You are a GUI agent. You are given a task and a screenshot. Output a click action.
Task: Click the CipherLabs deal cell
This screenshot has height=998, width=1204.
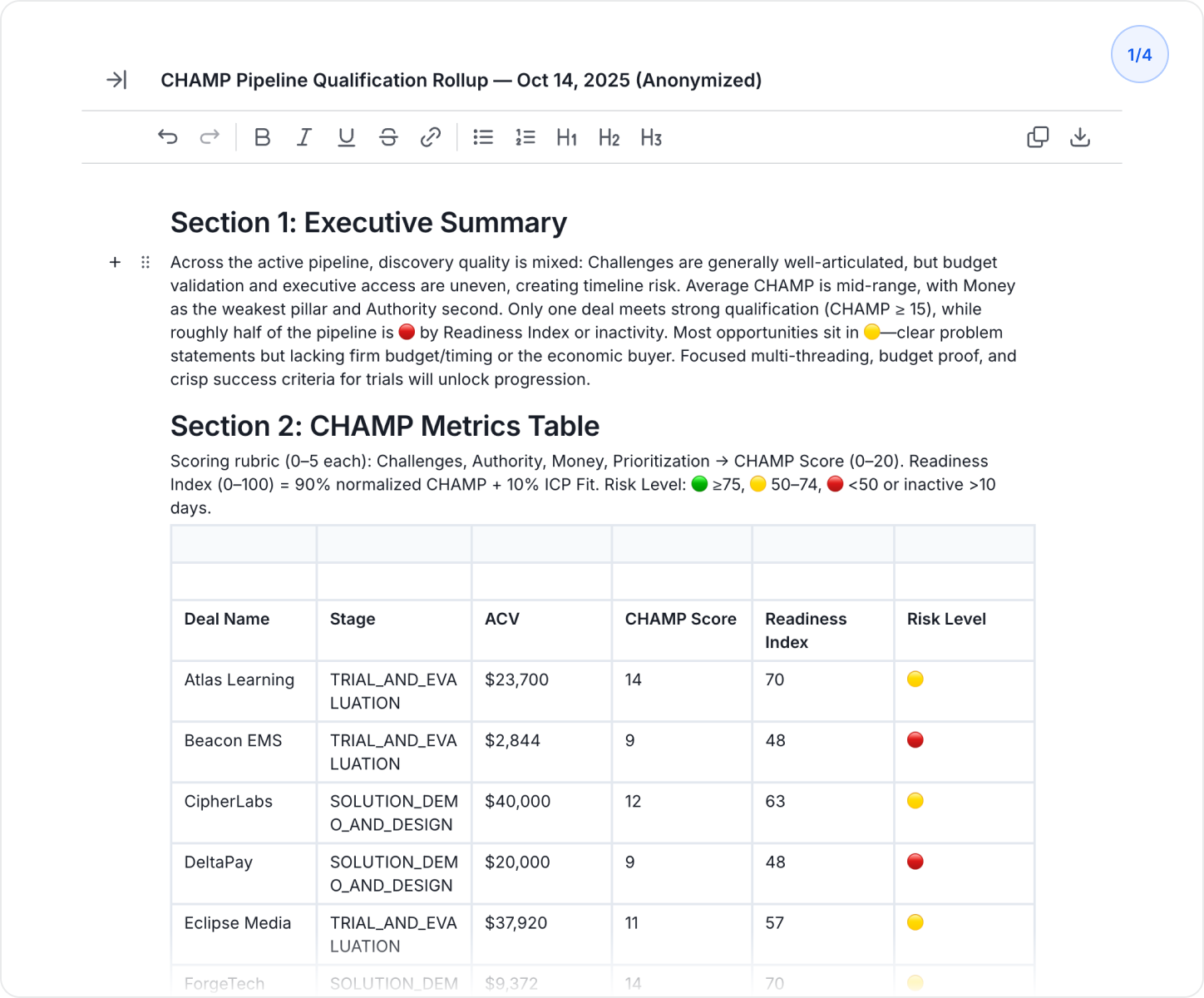[244, 813]
